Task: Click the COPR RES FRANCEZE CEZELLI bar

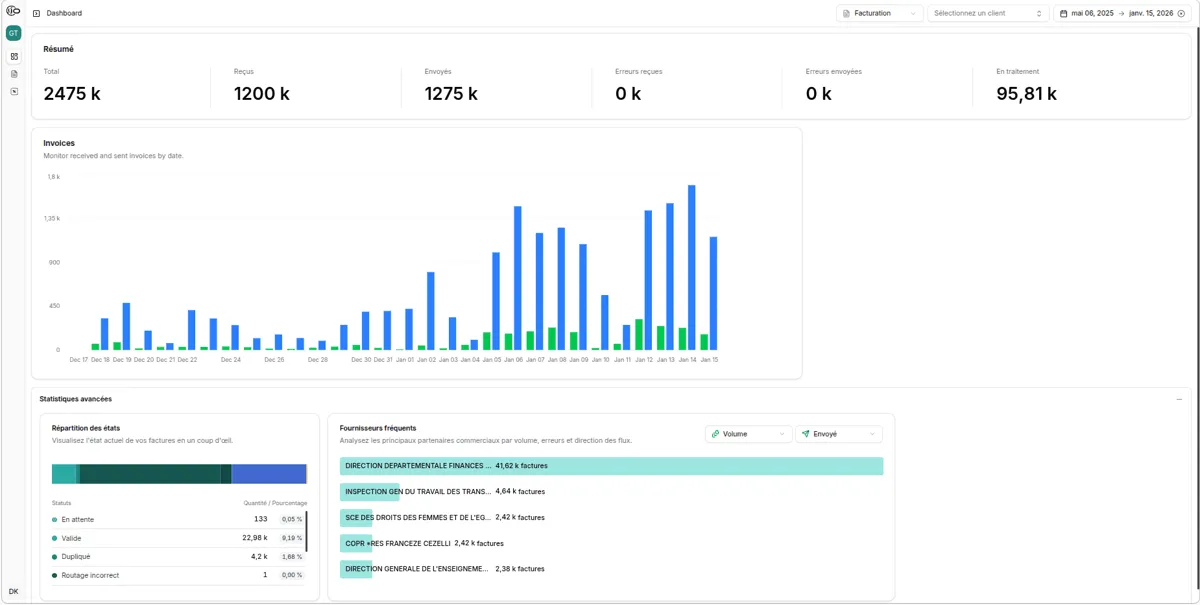Action: (356, 543)
